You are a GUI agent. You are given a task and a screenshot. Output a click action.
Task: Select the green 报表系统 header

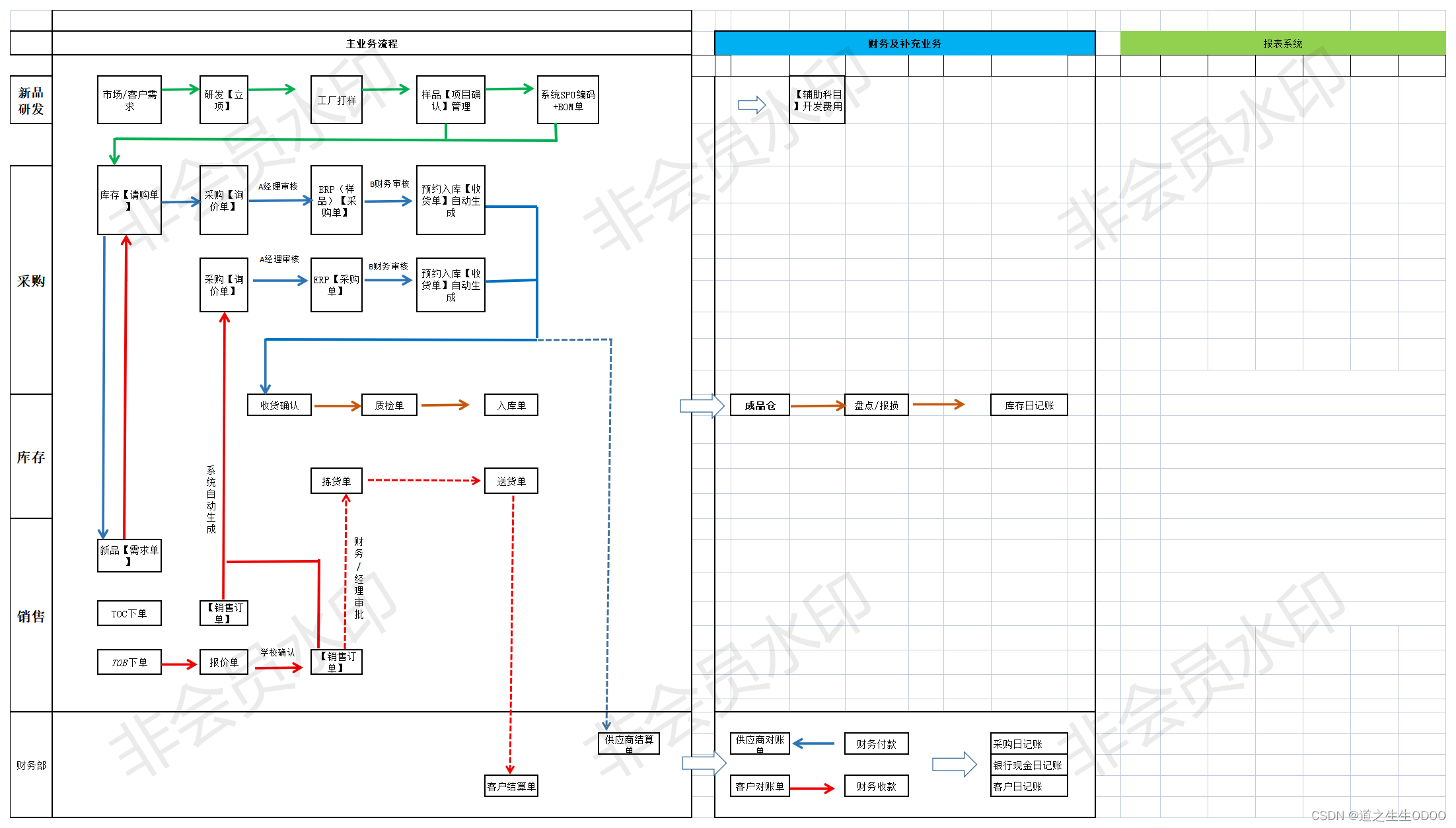[x=1282, y=44]
